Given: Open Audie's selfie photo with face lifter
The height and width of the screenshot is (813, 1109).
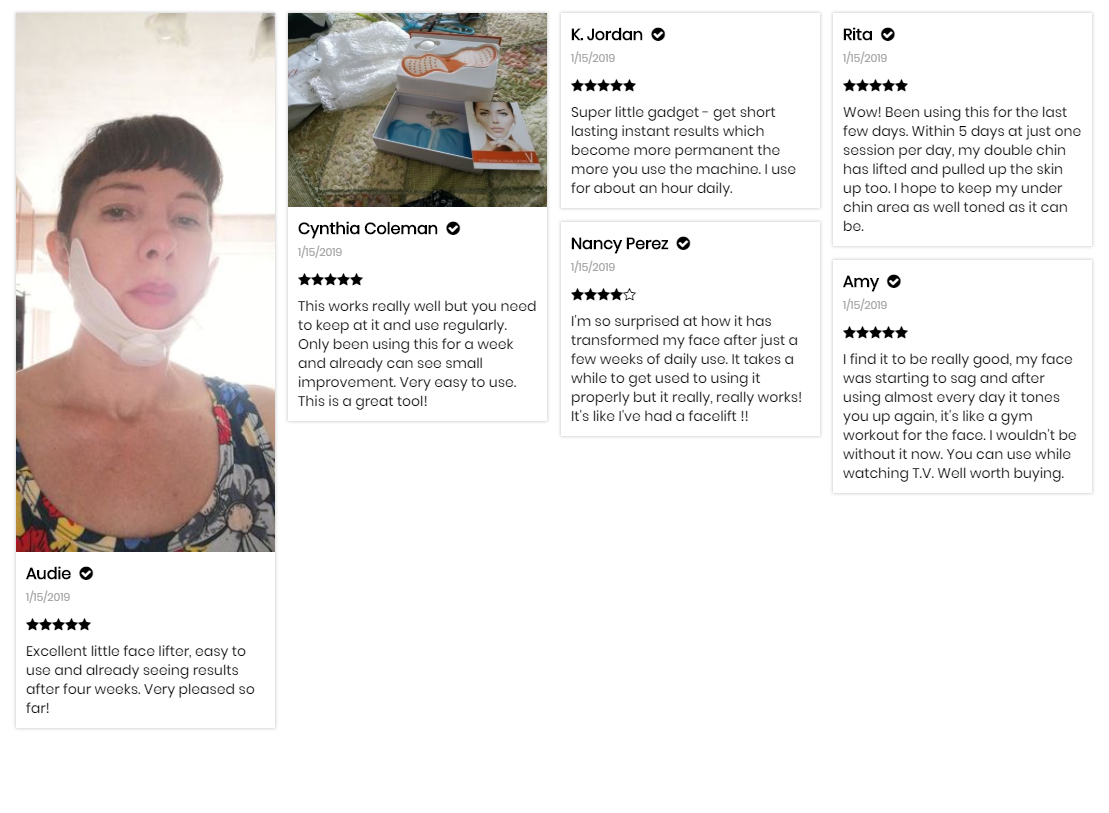Looking at the screenshot, I should tap(146, 282).
